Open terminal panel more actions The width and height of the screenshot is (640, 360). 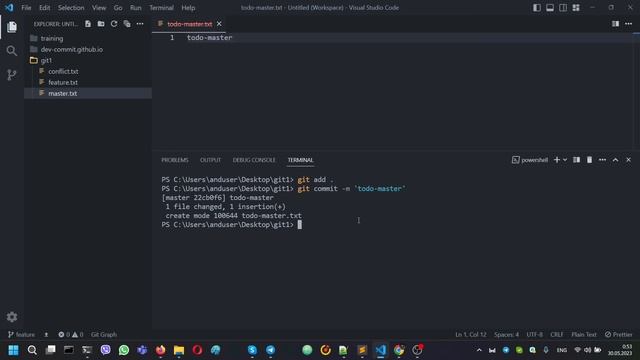(602, 160)
